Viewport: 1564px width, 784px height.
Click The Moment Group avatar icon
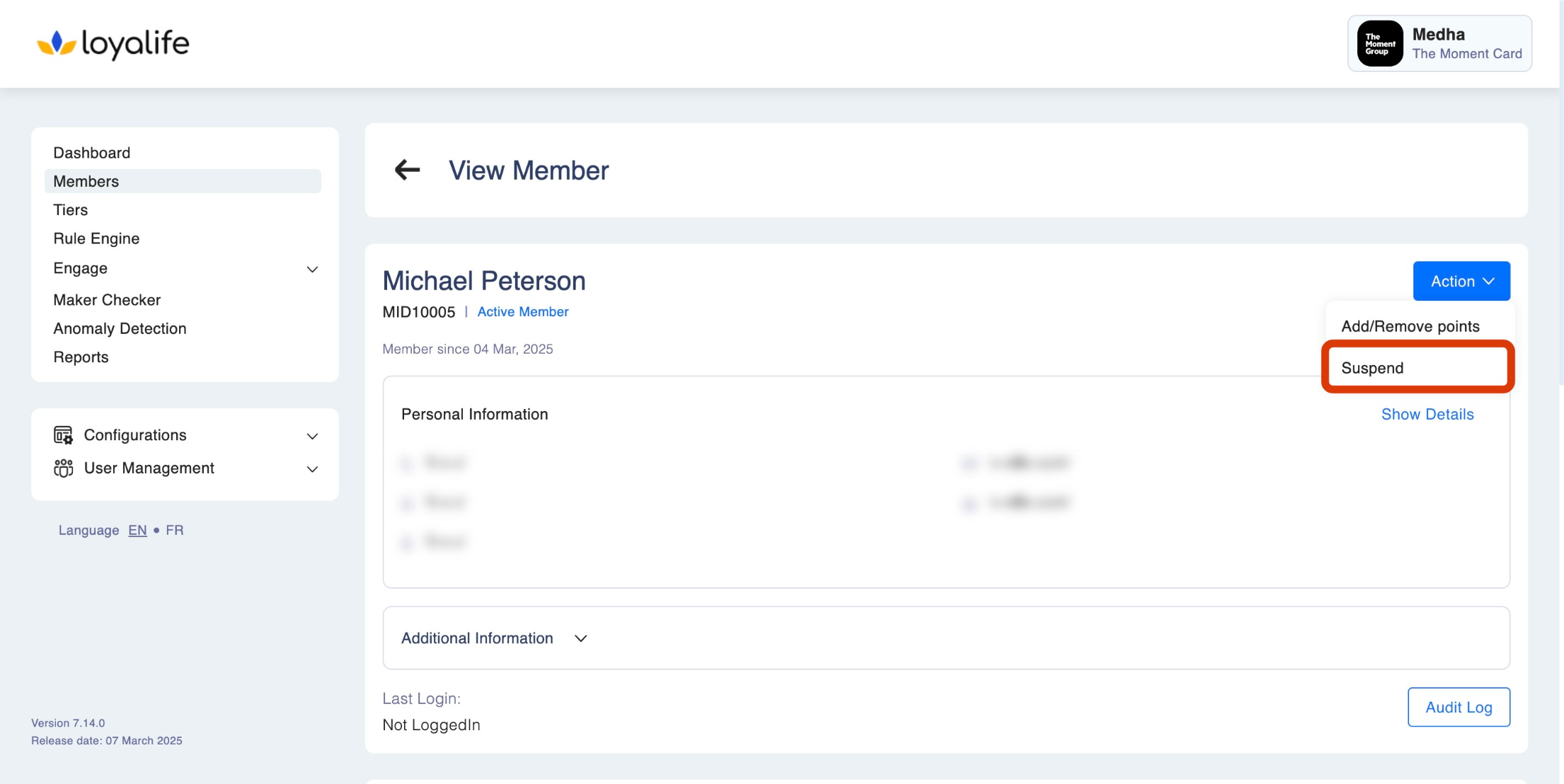click(1379, 44)
